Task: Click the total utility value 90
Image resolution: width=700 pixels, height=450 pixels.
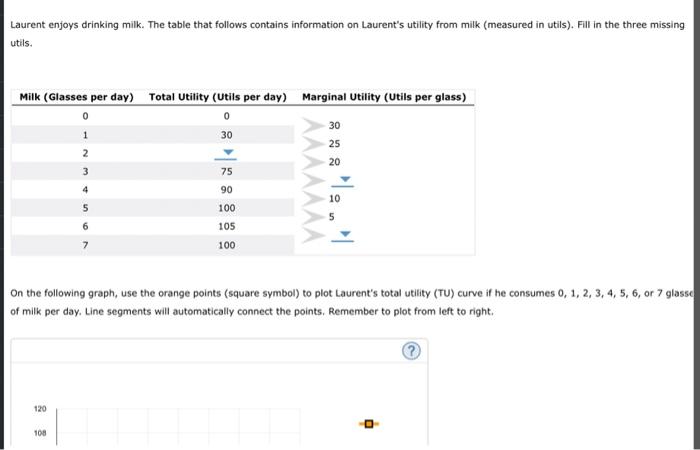Action: coord(226,190)
